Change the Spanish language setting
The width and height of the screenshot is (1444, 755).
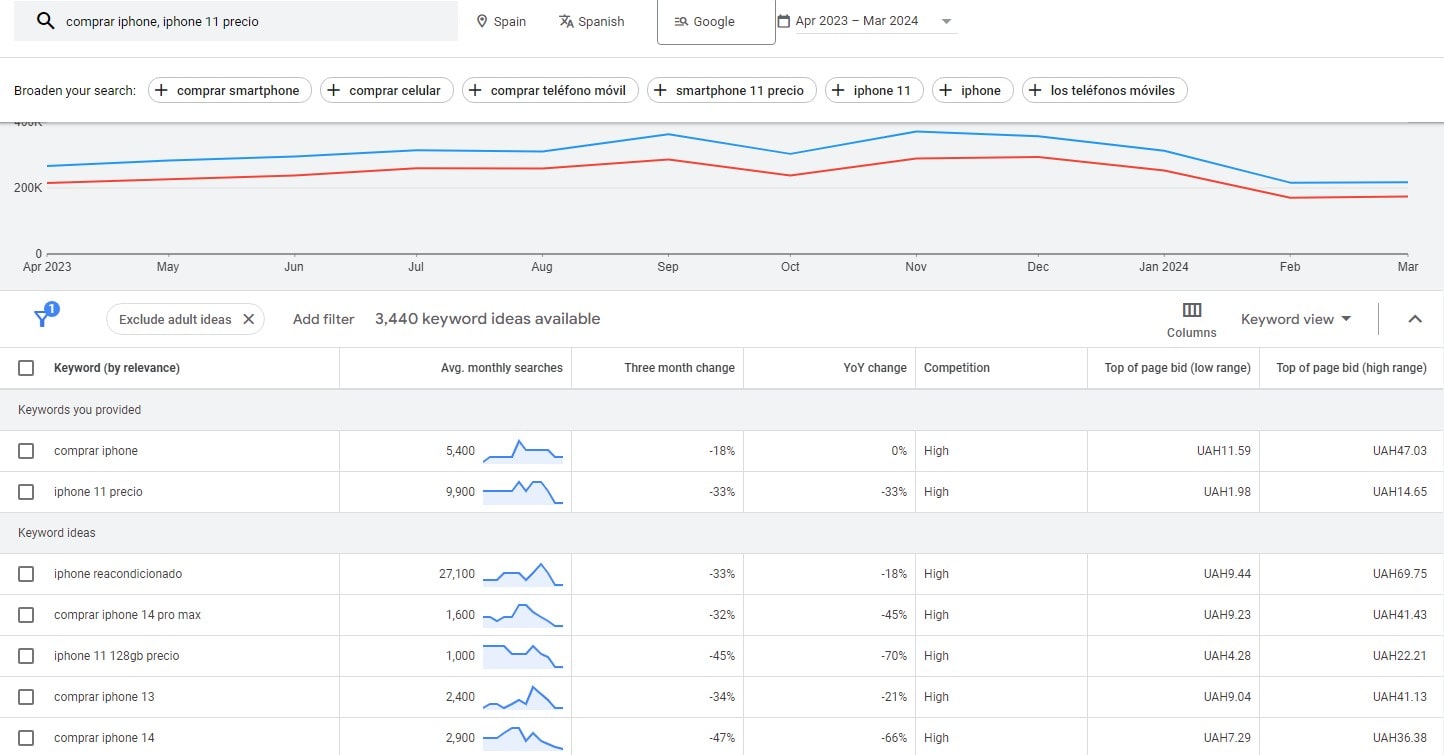click(591, 21)
